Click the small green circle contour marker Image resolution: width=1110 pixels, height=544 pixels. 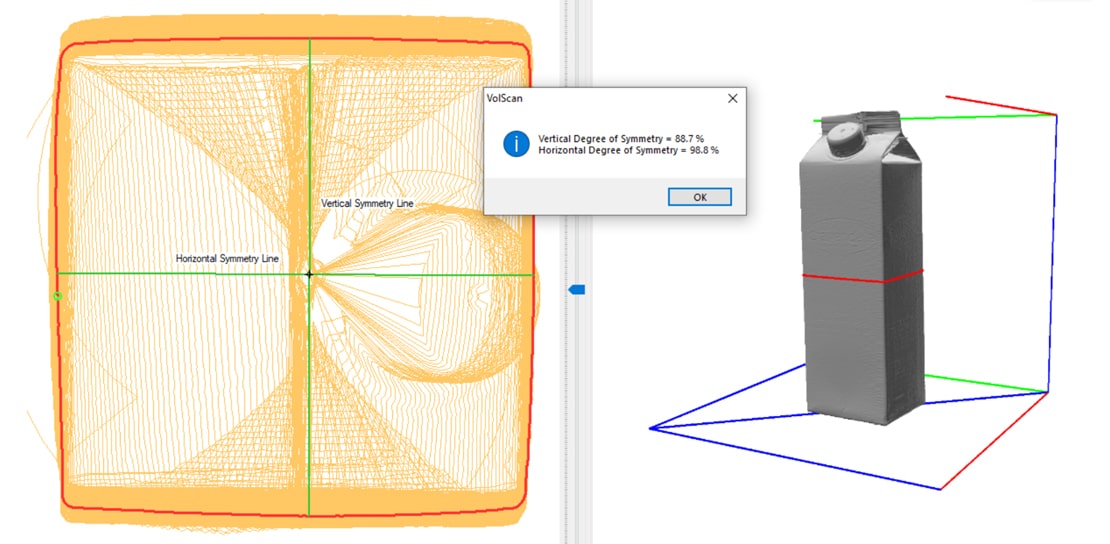(57, 296)
